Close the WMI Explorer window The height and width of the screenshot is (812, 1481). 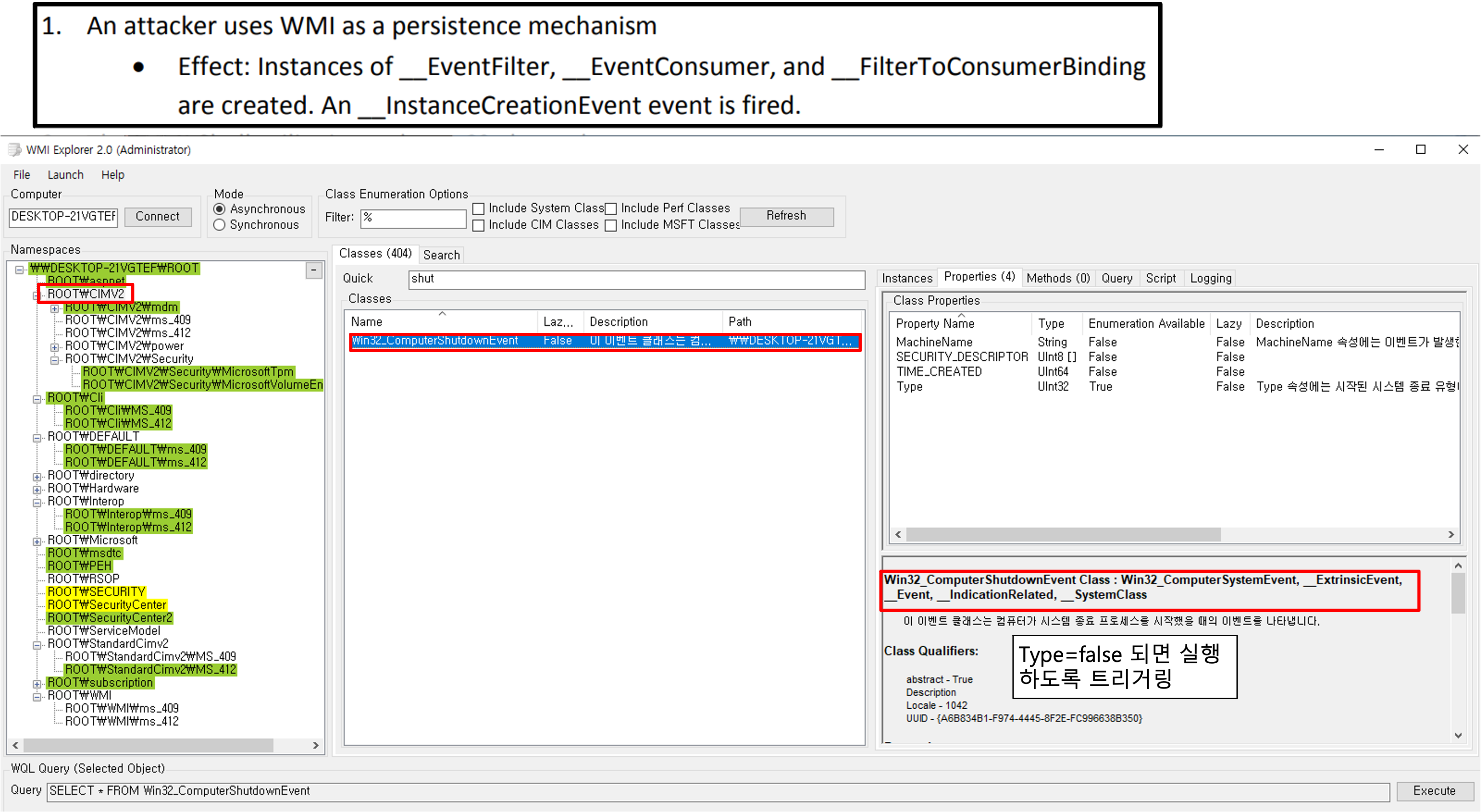(1463, 150)
